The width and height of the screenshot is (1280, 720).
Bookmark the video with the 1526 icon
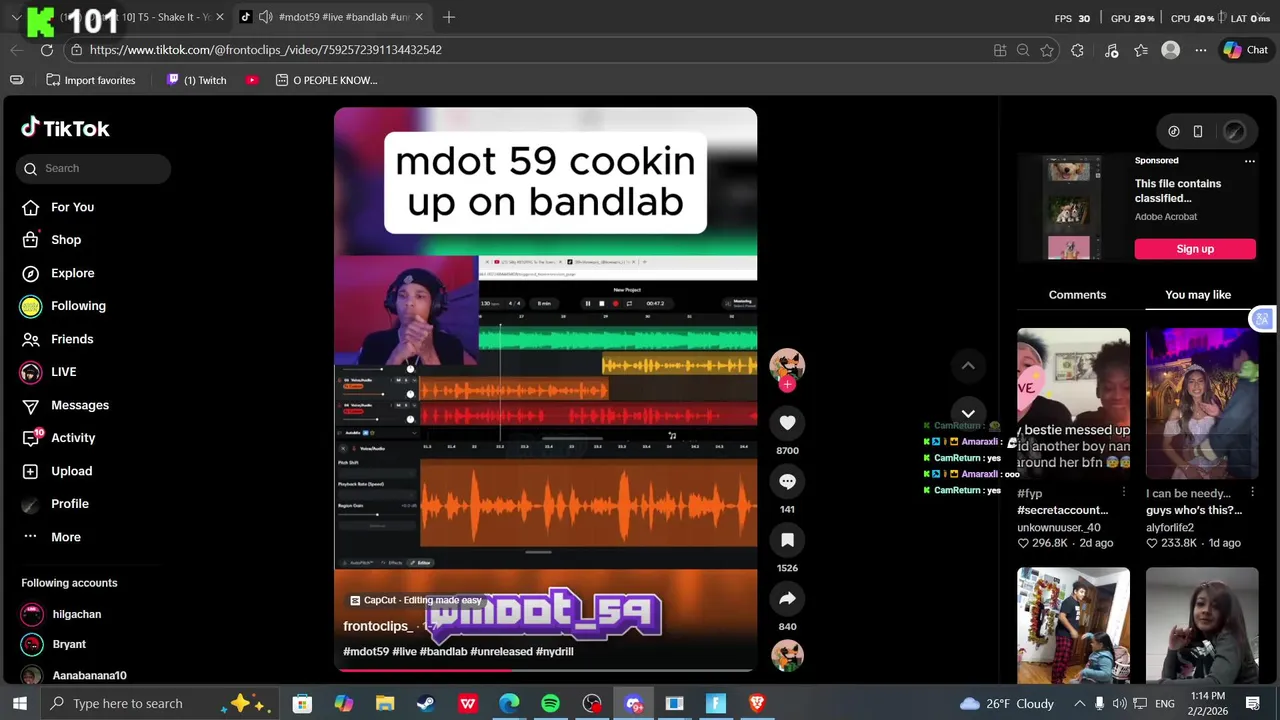[787, 540]
